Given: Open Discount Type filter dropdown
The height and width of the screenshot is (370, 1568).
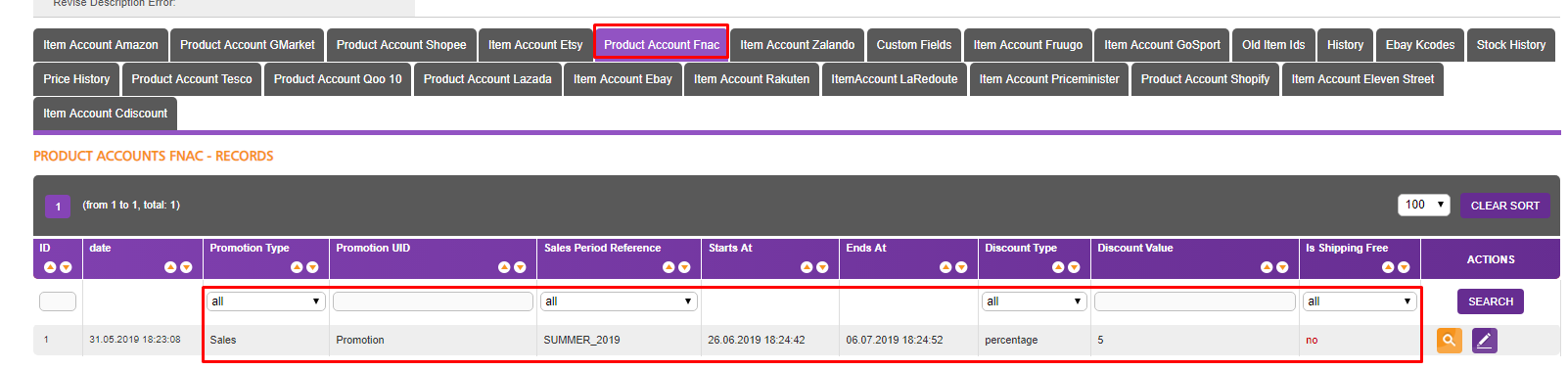Looking at the screenshot, I should (x=1034, y=301).
